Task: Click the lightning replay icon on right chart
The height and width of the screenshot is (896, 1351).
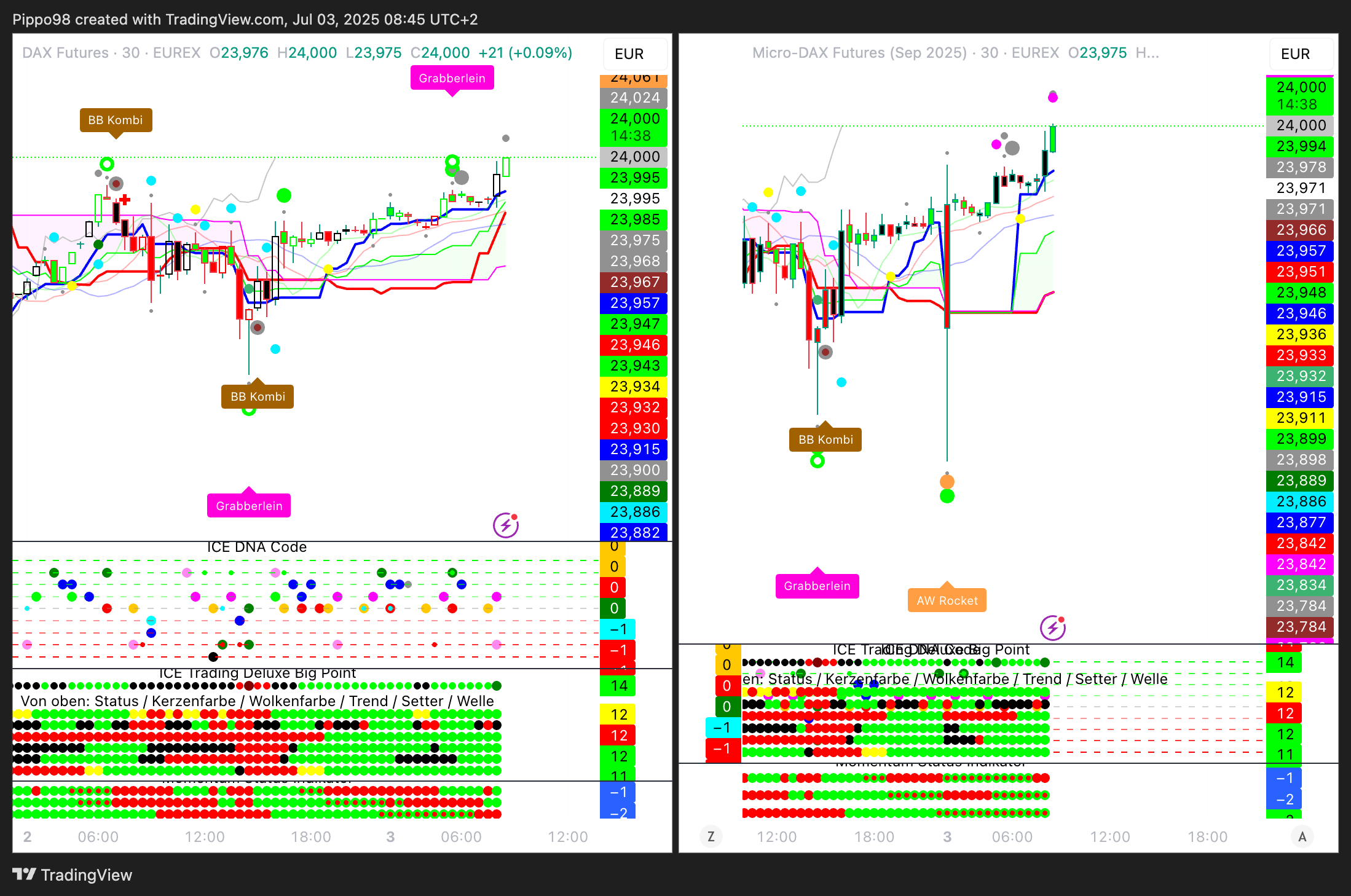Action: pos(1052,627)
